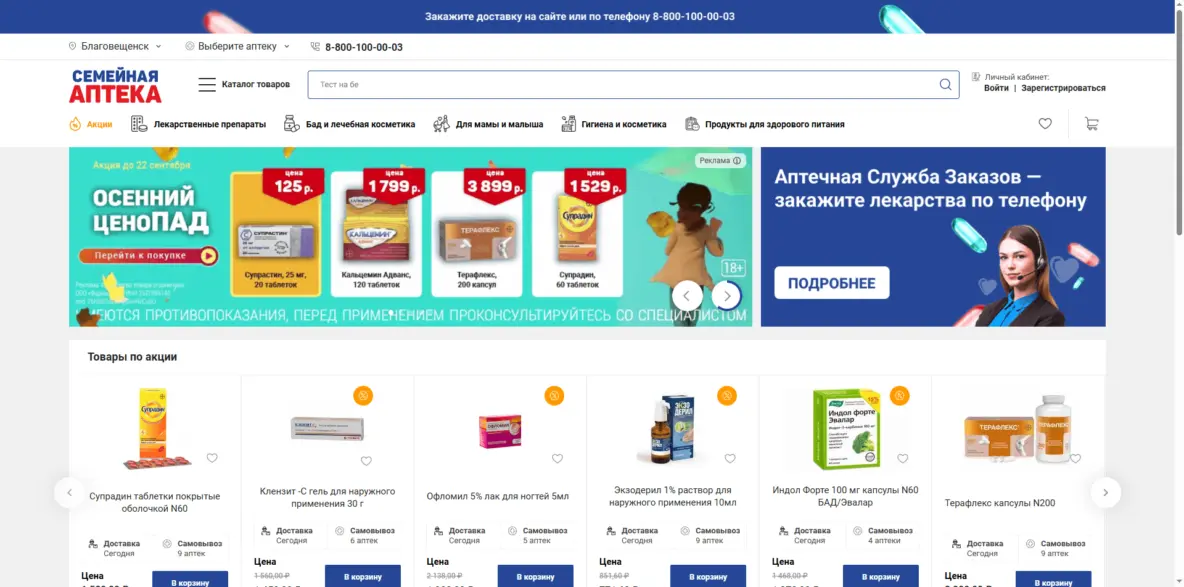Viewport: 1184px width, 587px height.
Task: Toggle favorite heart on Индол Форте product
Action: [903, 459]
